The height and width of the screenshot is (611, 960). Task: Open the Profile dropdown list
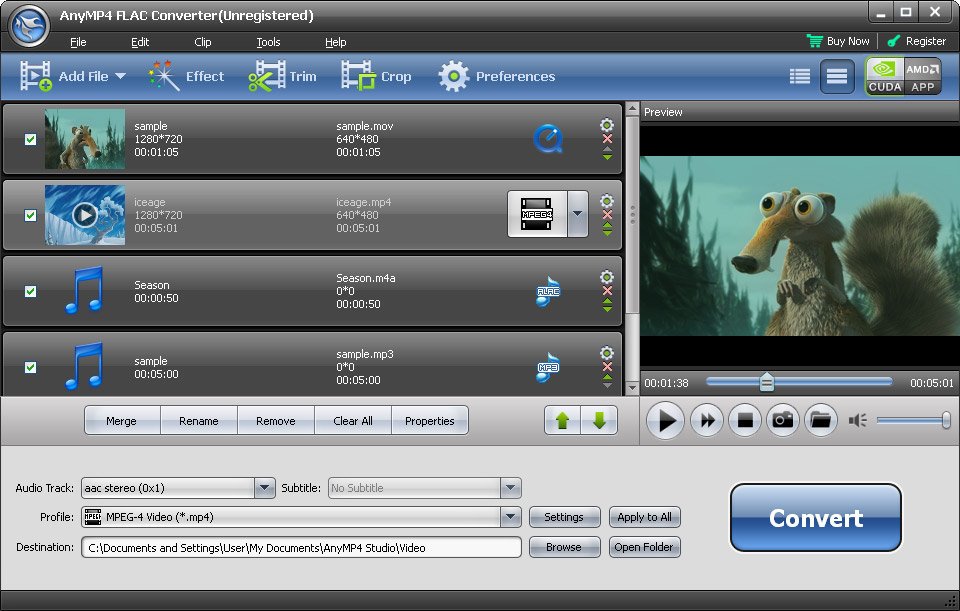tap(511, 517)
